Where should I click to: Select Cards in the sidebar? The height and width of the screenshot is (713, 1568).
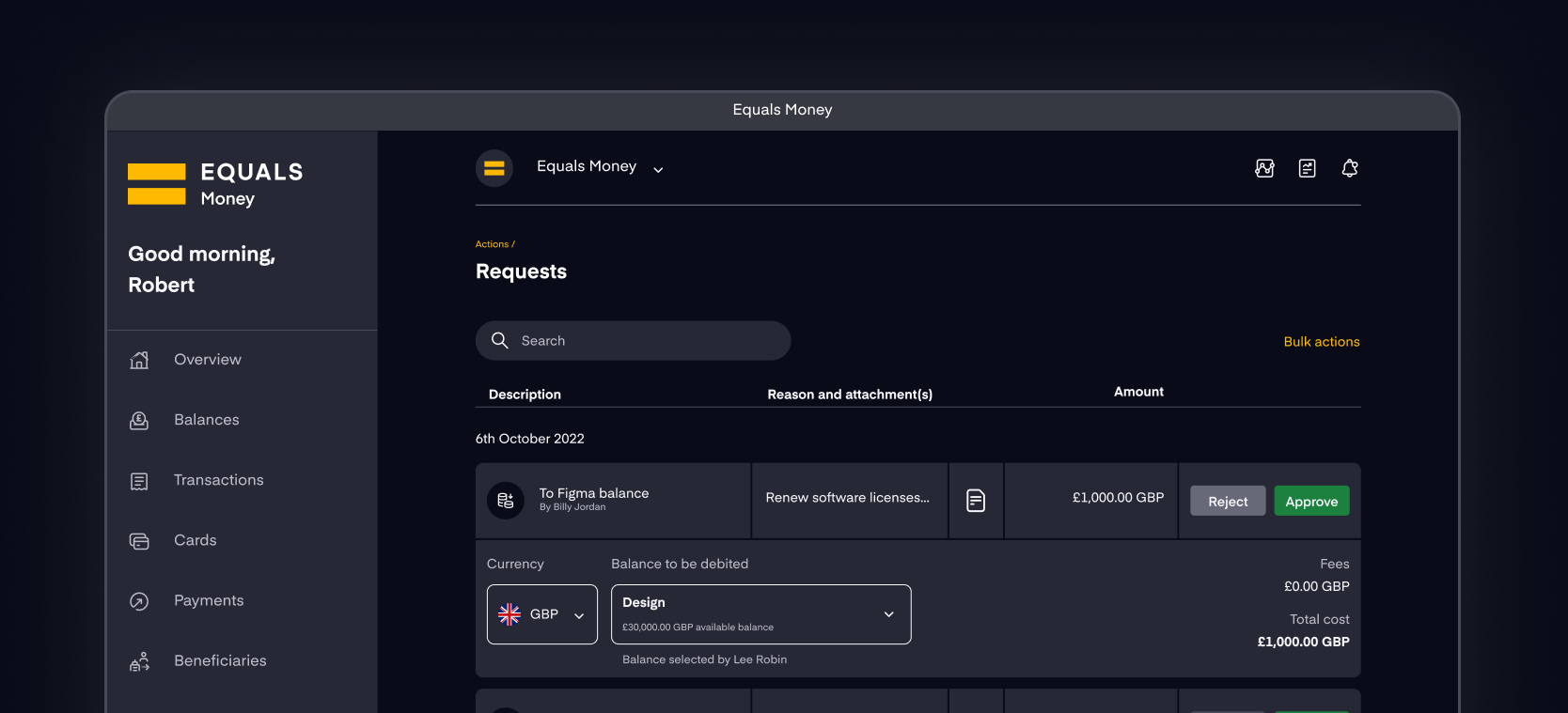click(196, 540)
